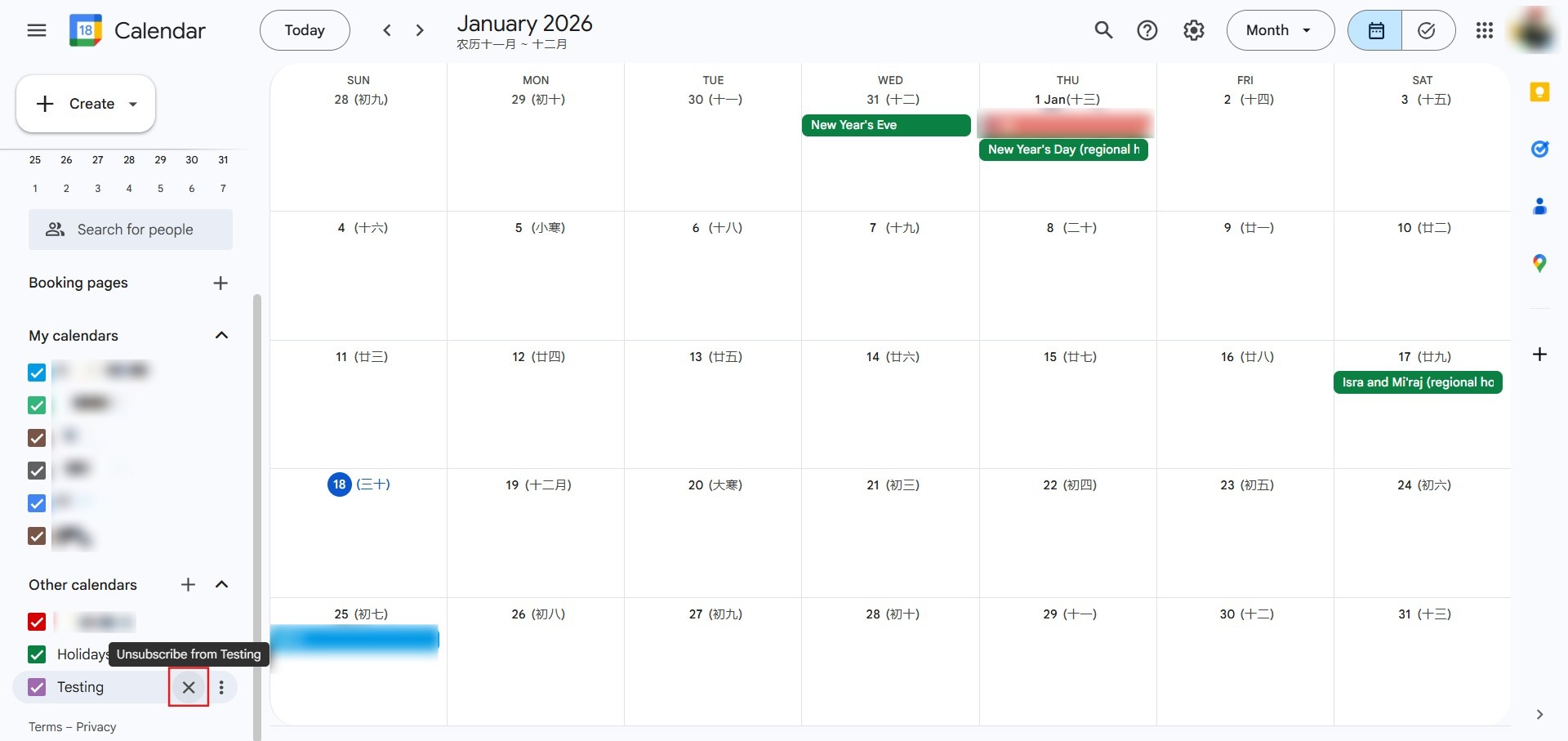
Task: Open the Month view dropdown
Action: coord(1280,30)
